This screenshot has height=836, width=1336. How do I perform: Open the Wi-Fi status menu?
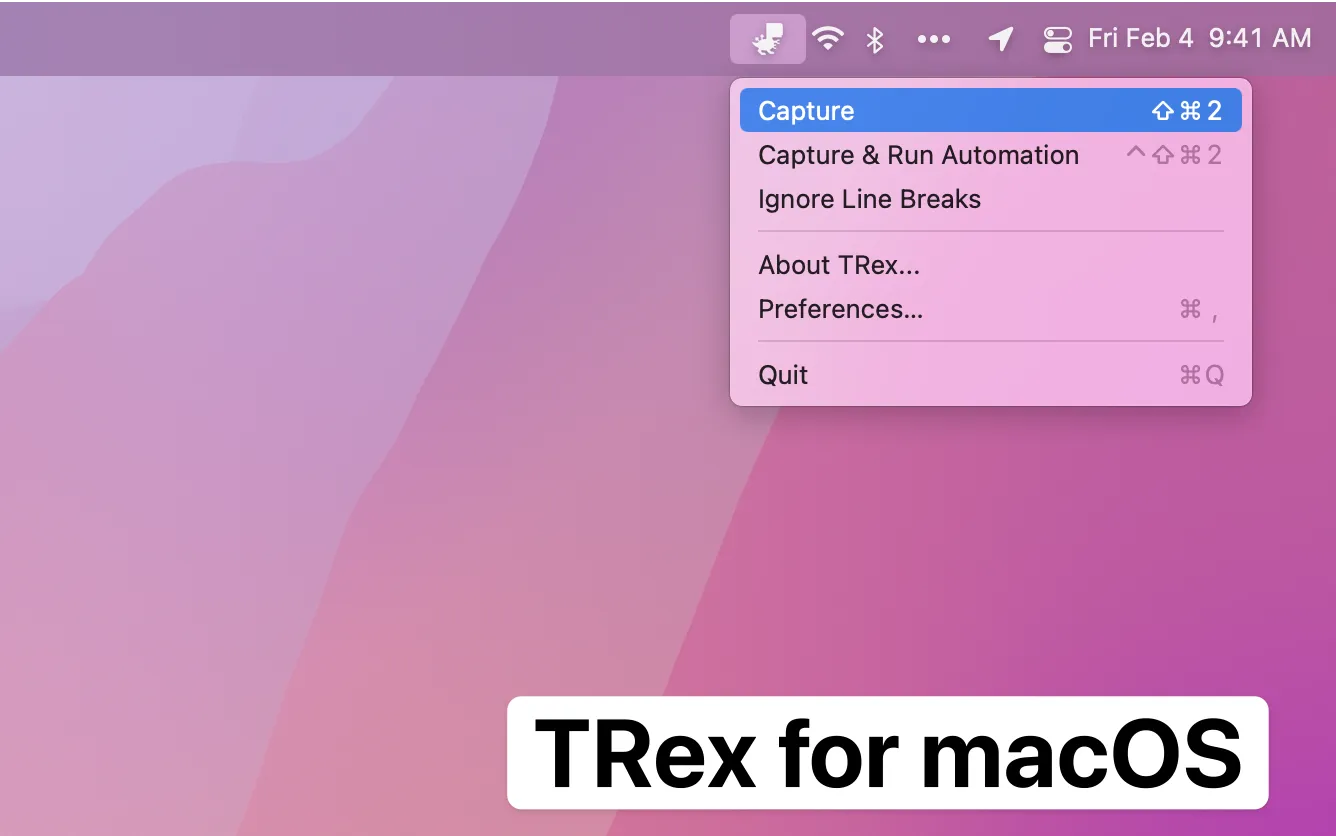[827, 39]
